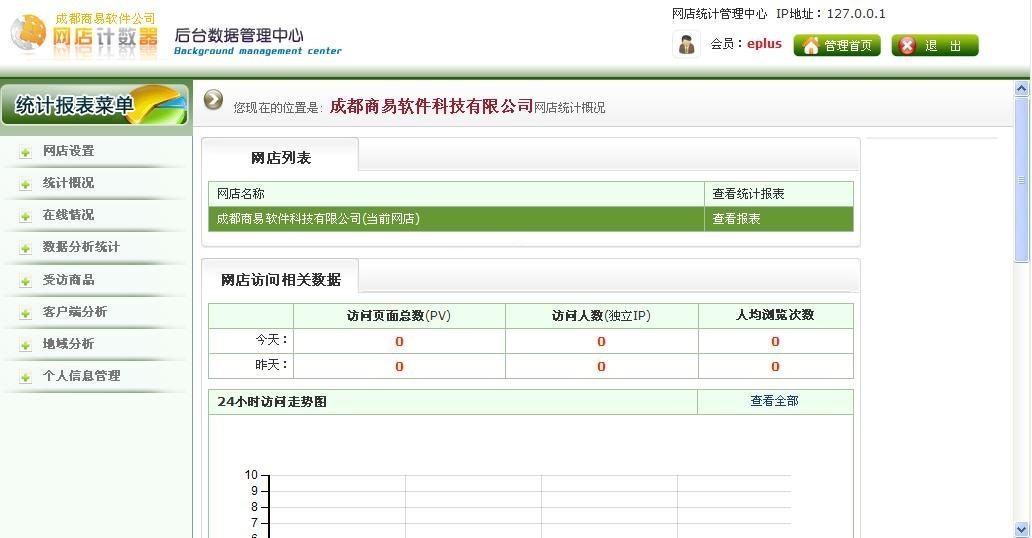Select the 网店列表 tab

click(280, 157)
